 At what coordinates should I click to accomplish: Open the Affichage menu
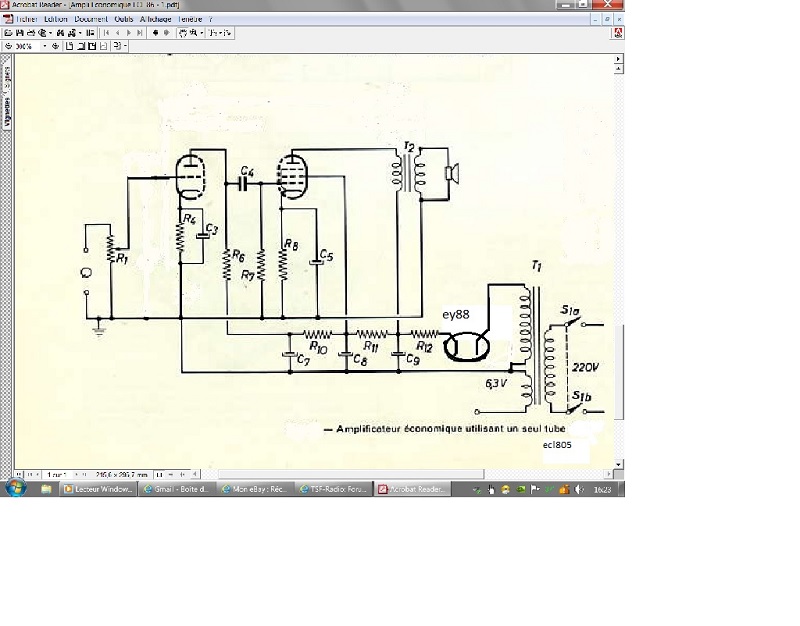point(156,19)
